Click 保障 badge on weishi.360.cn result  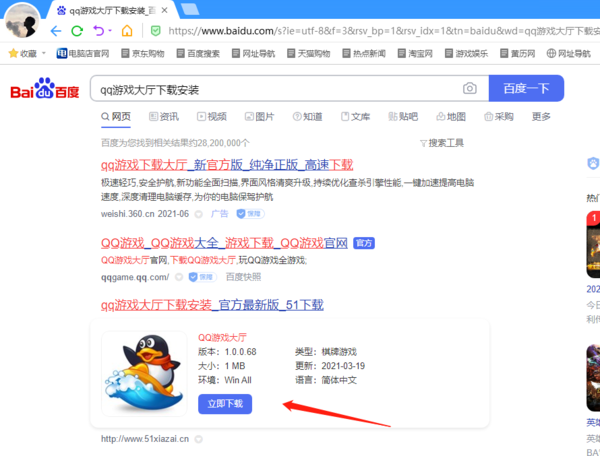coord(250,213)
